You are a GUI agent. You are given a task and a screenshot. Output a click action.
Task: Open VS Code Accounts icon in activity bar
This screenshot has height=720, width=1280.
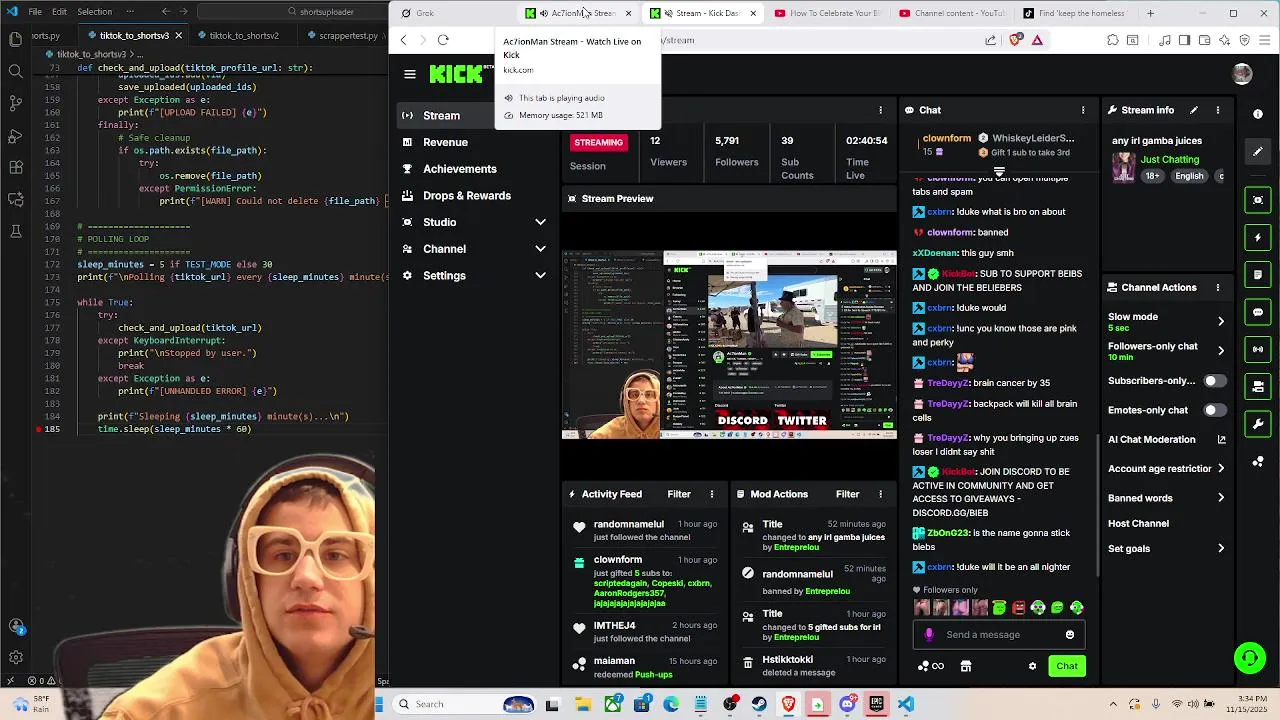coord(16,626)
